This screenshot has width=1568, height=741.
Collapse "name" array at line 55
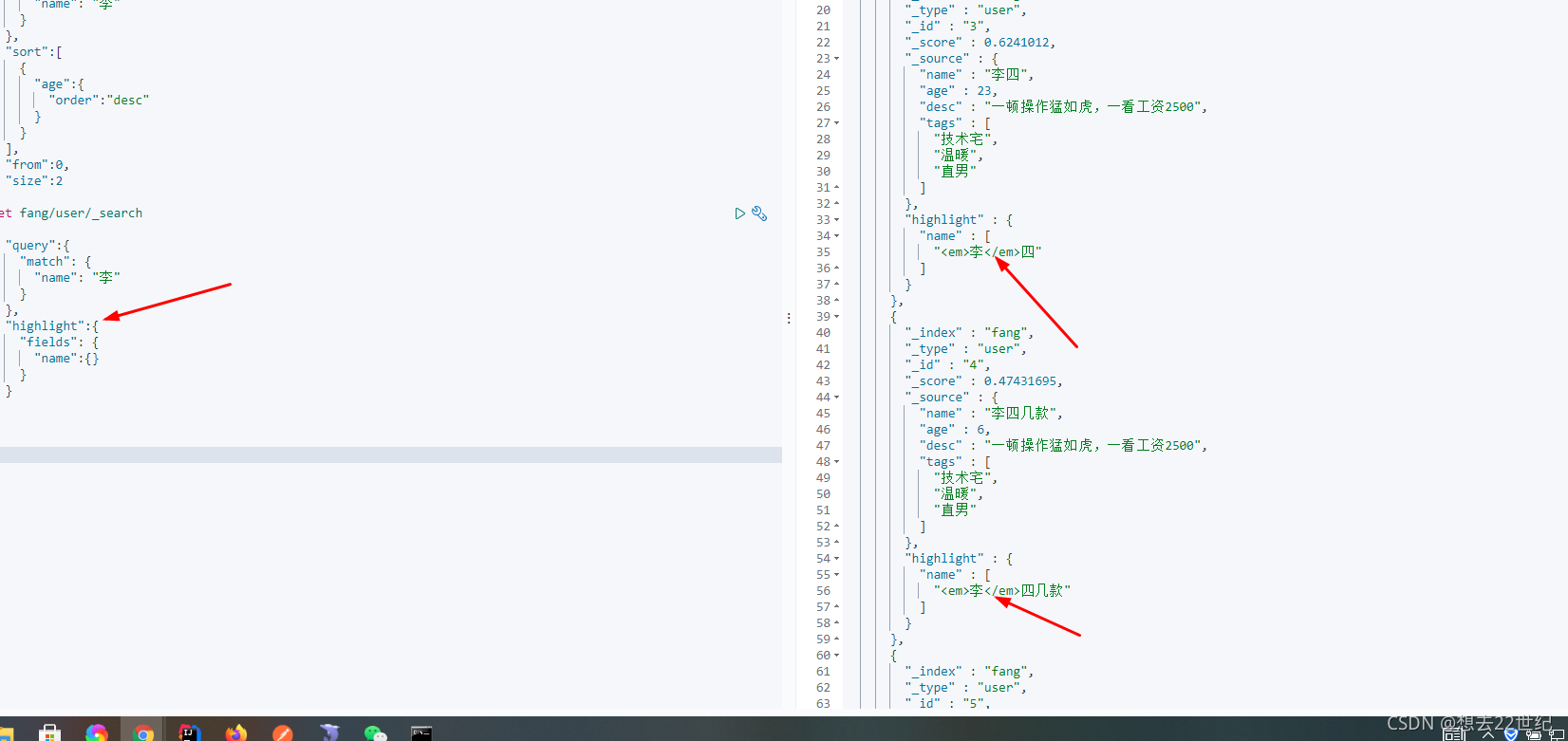pyautogui.click(x=836, y=575)
